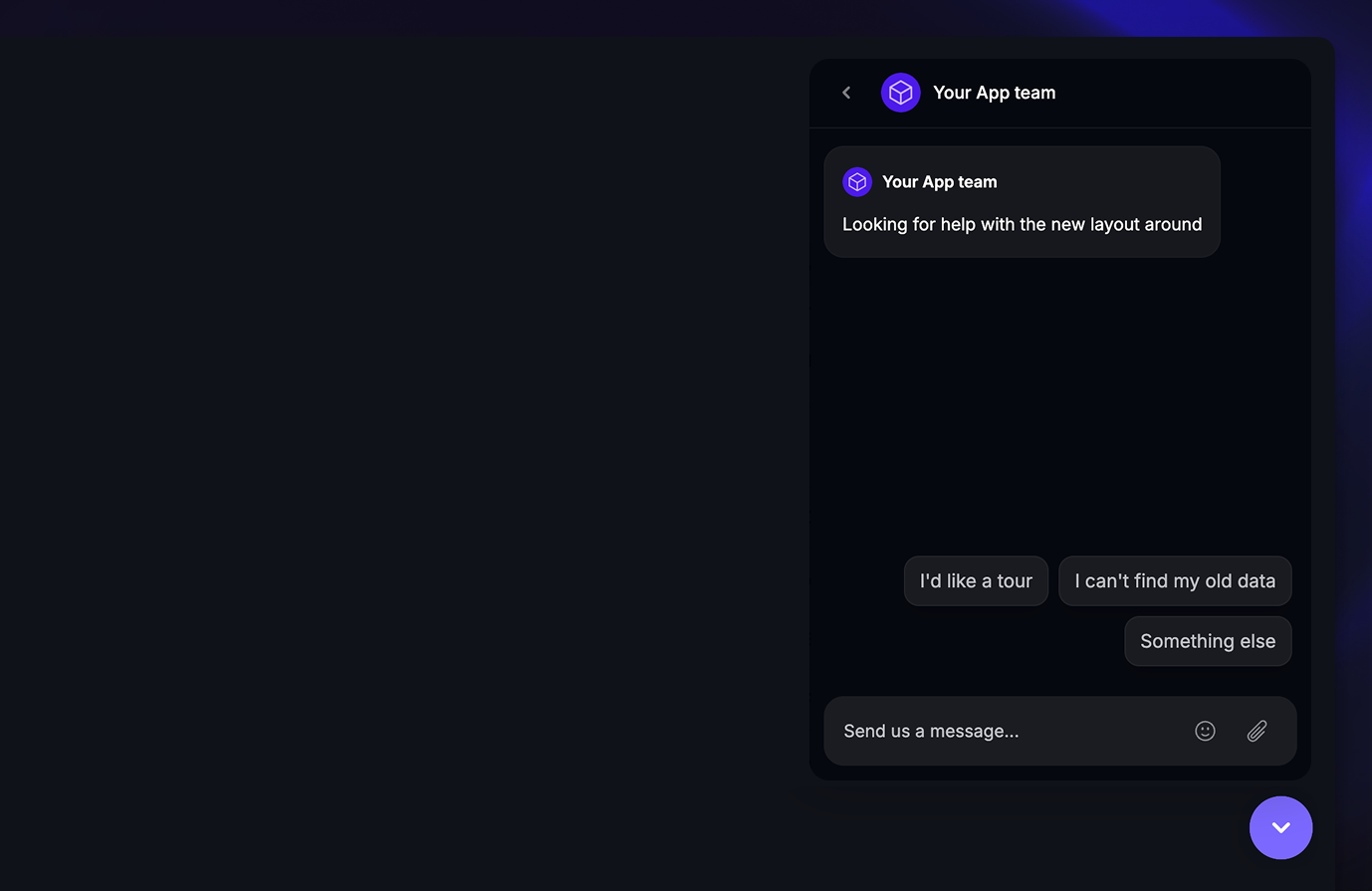The height and width of the screenshot is (891, 1372).
Task: Click the sender name in the message bubble
Action: pyautogui.click(x=939, y=182)
